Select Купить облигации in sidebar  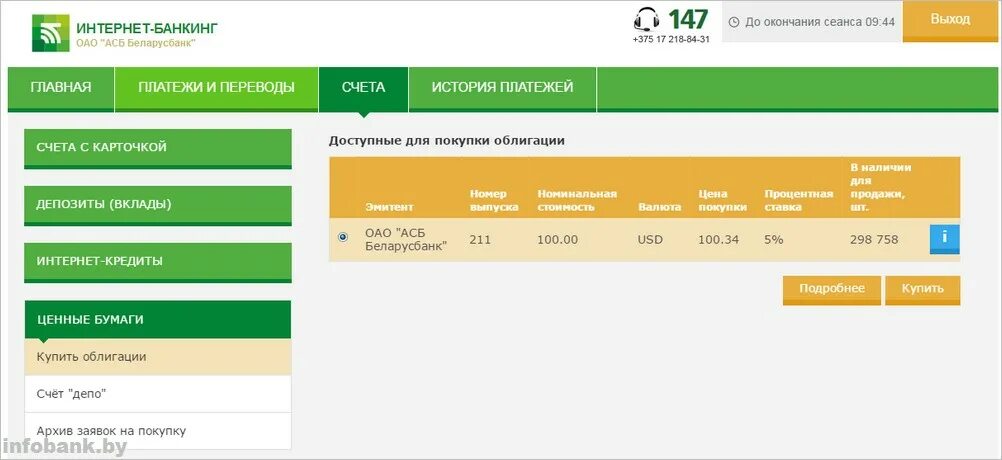coord(158,356)
